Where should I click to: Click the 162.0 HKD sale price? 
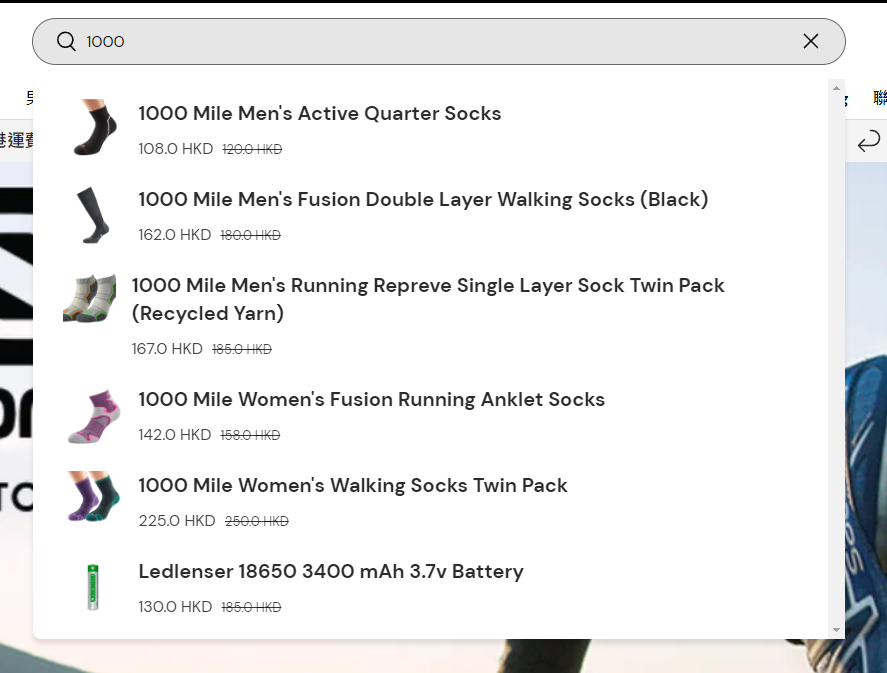(x=175, y=235)
